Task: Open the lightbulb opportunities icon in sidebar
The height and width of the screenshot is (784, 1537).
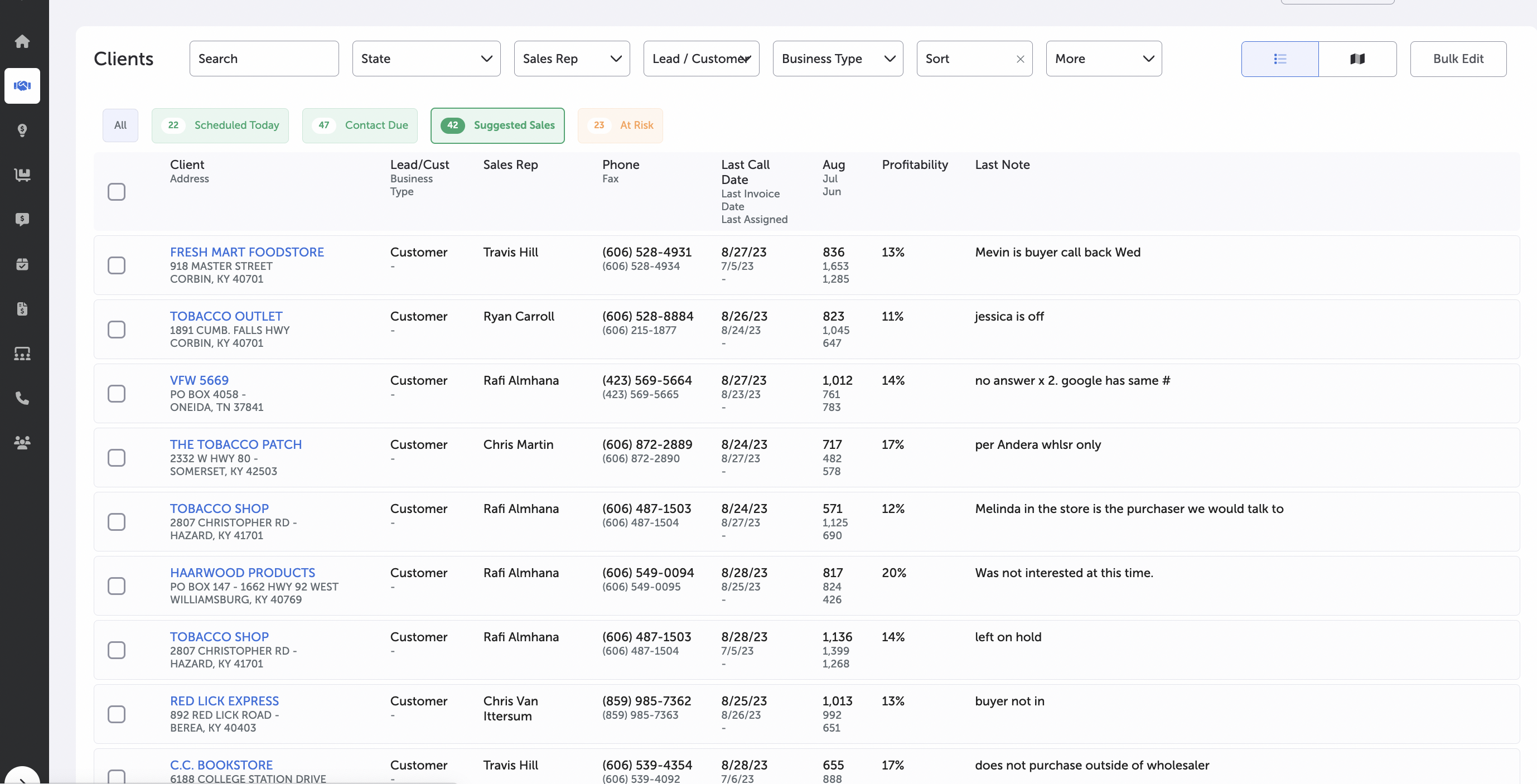Action: tap(22, 130)
